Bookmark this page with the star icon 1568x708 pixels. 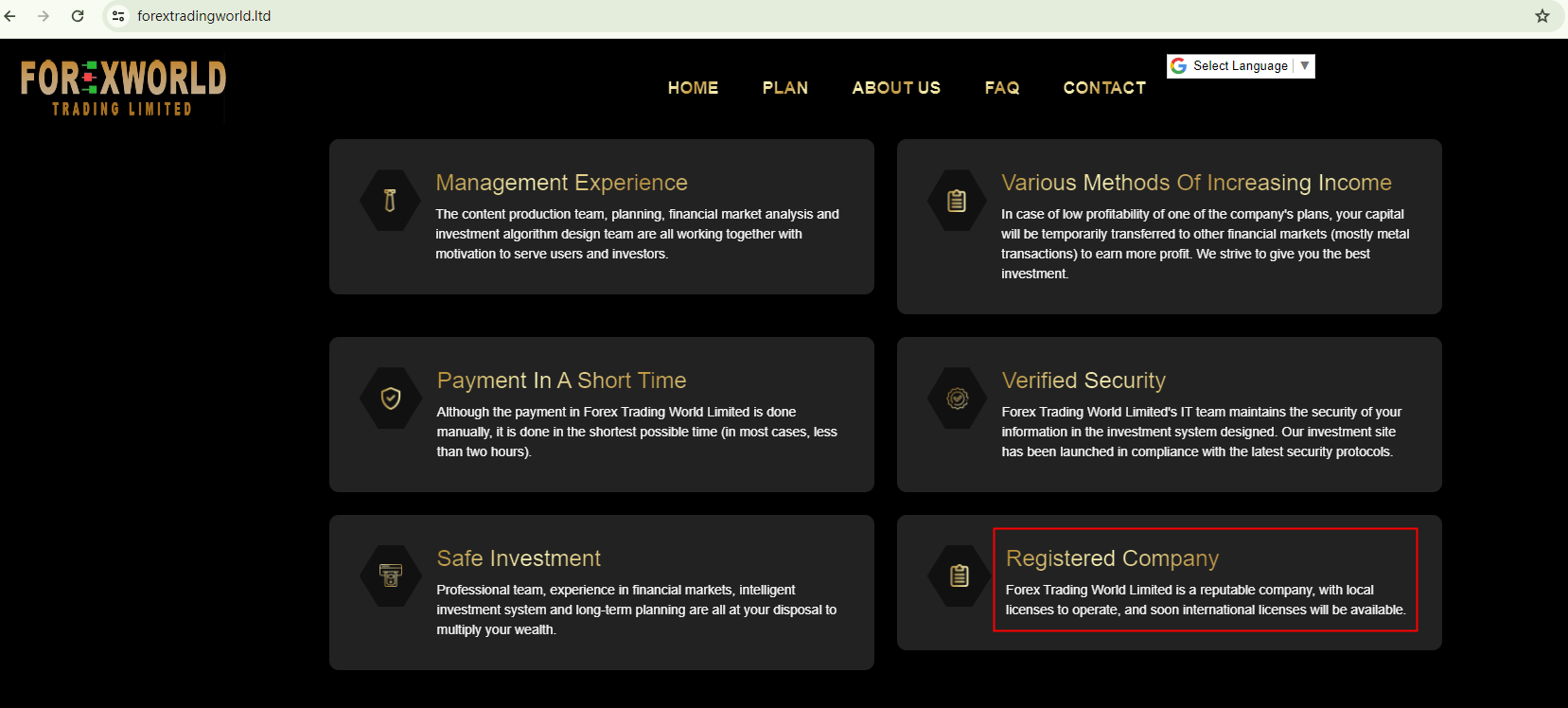[x=1542, y=16]
